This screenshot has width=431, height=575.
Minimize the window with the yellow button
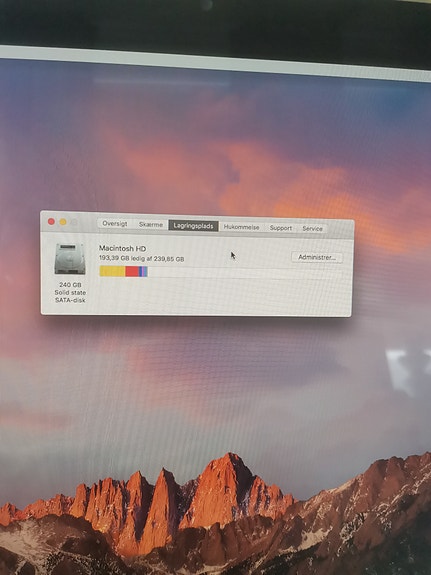(x=63, y=222)
